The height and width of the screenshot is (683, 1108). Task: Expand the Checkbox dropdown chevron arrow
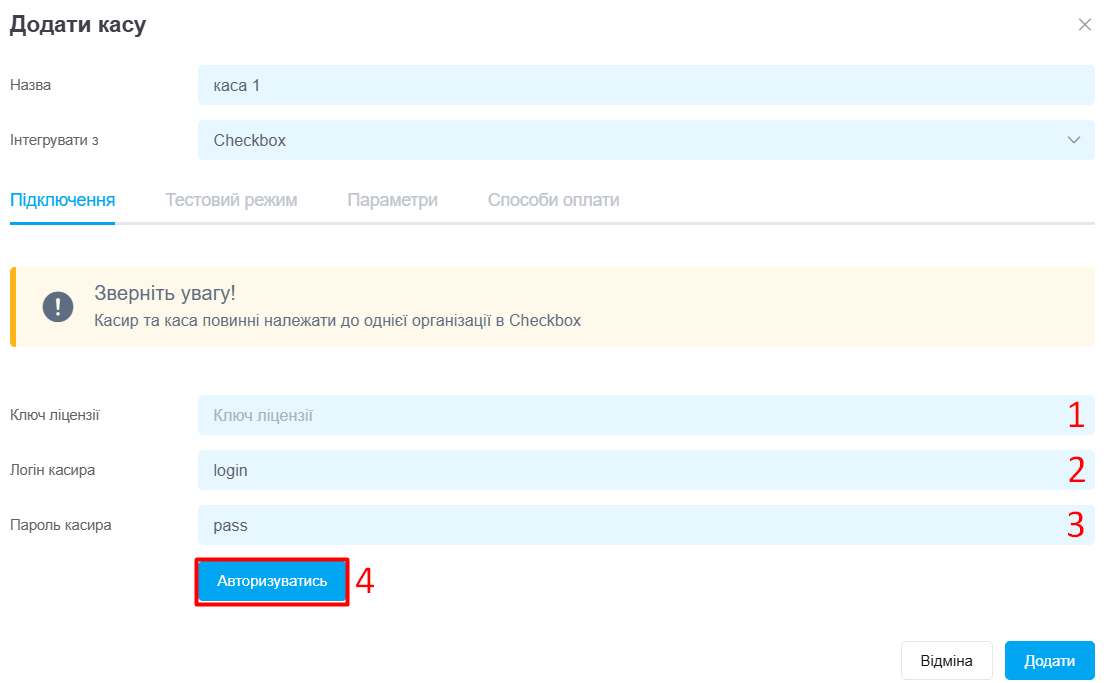coord(1073,140)
